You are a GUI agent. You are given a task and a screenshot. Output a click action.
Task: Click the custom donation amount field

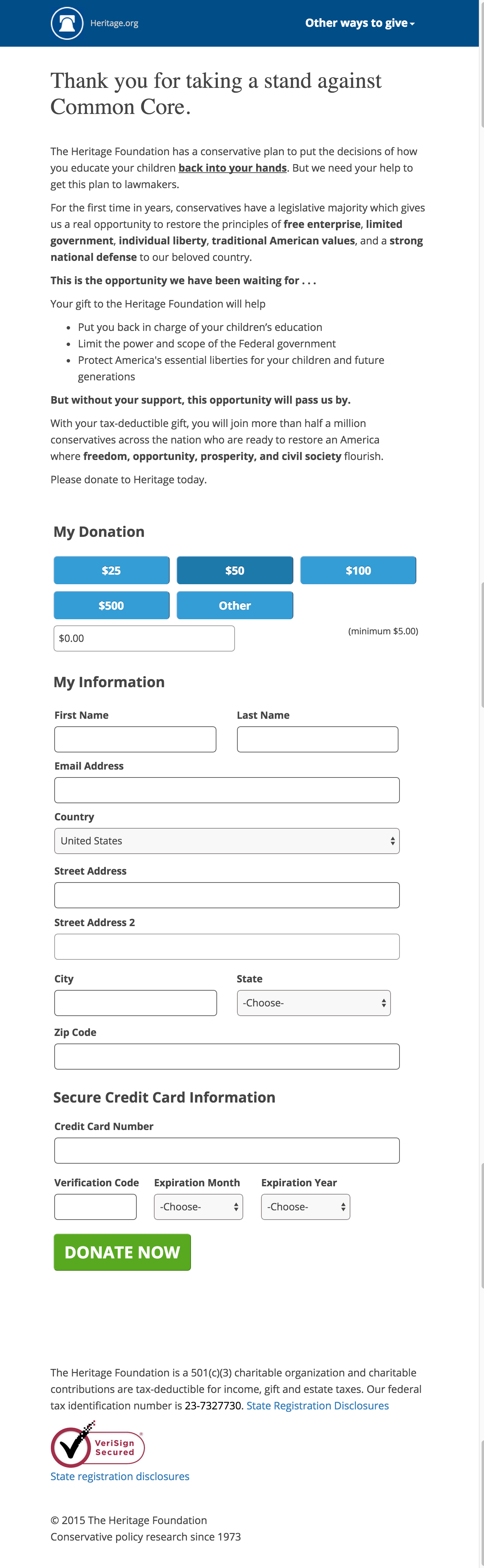click(x=144, y=638)
